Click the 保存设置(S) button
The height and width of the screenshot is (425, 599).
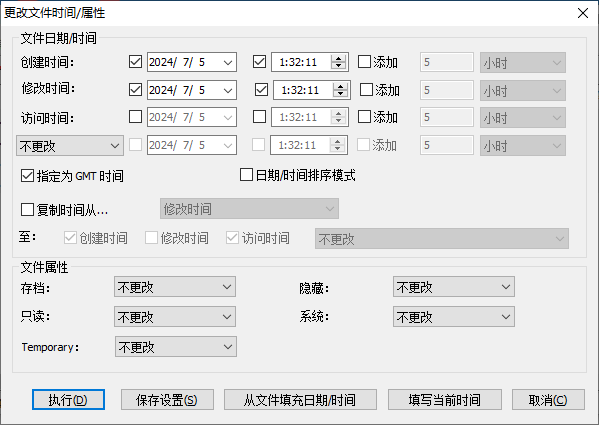167,400
